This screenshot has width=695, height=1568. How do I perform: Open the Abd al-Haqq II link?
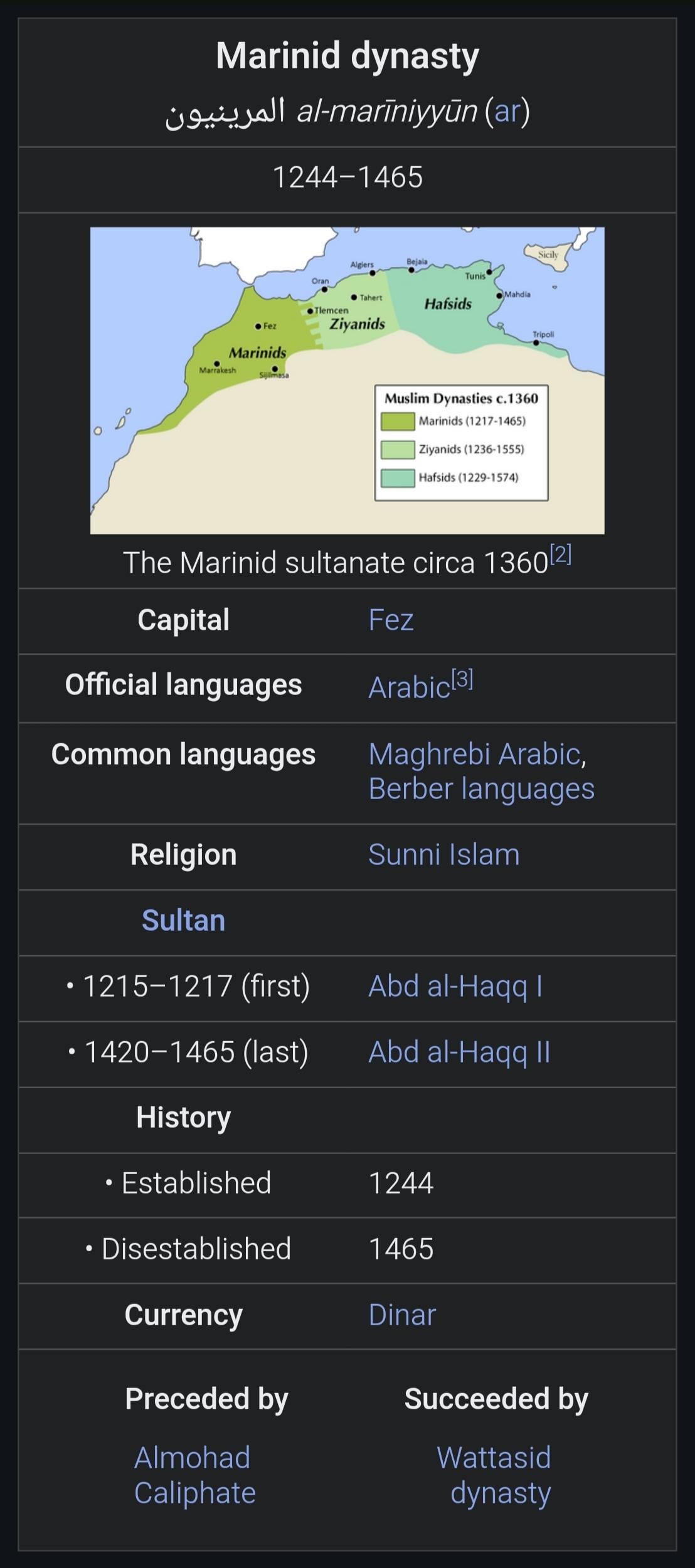[x=459, y=1052]
